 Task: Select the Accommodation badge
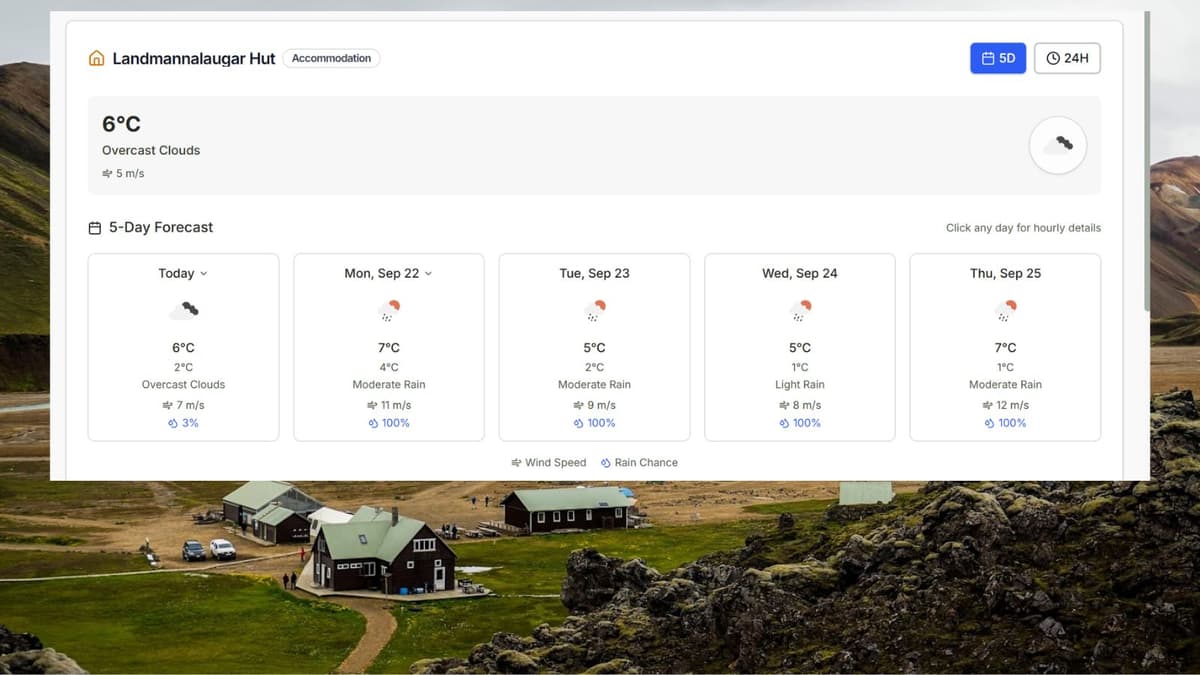click(x=331, y=58)
